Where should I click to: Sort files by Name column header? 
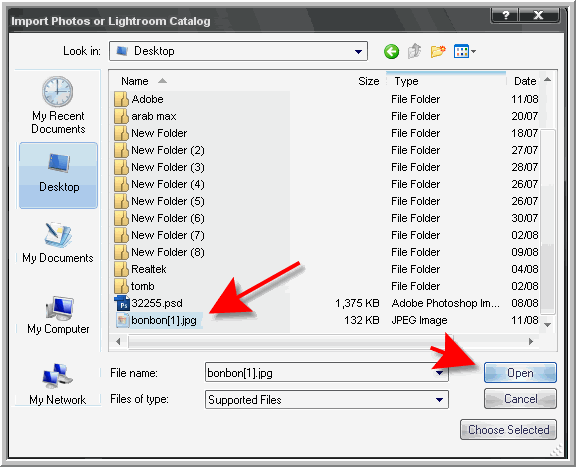tap(135, 81)
